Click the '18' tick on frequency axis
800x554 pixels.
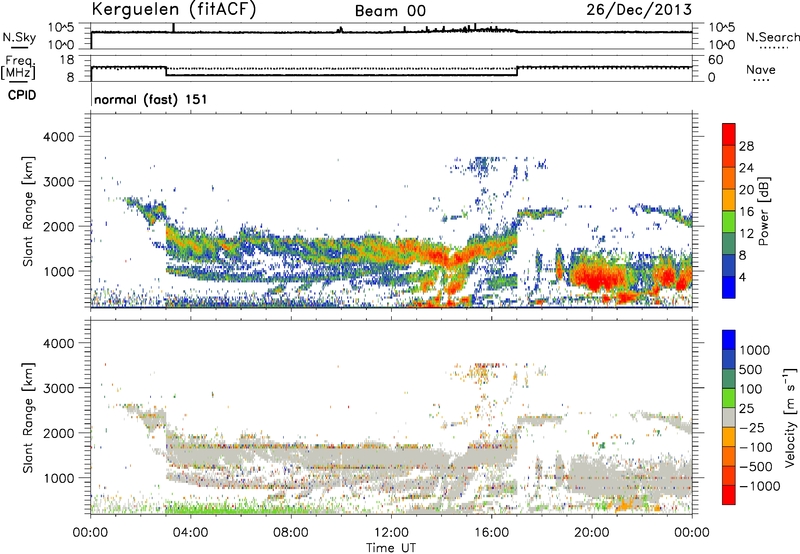pos(66,60)
